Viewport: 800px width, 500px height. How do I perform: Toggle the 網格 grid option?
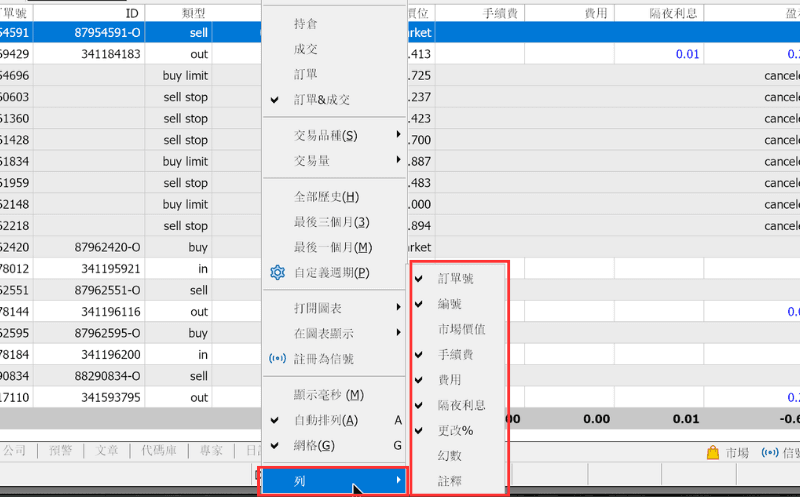pos(333,445)
